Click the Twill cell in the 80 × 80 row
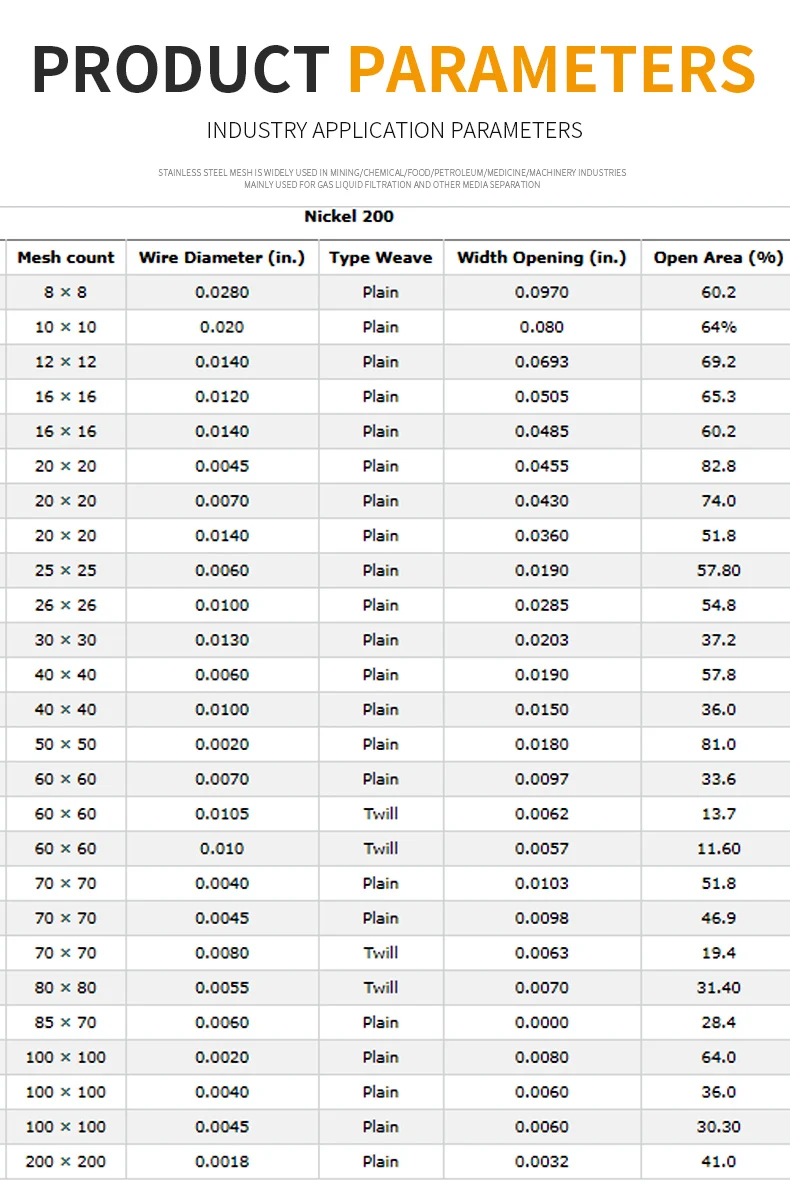 pyautogui.click(x=381, y=988)
